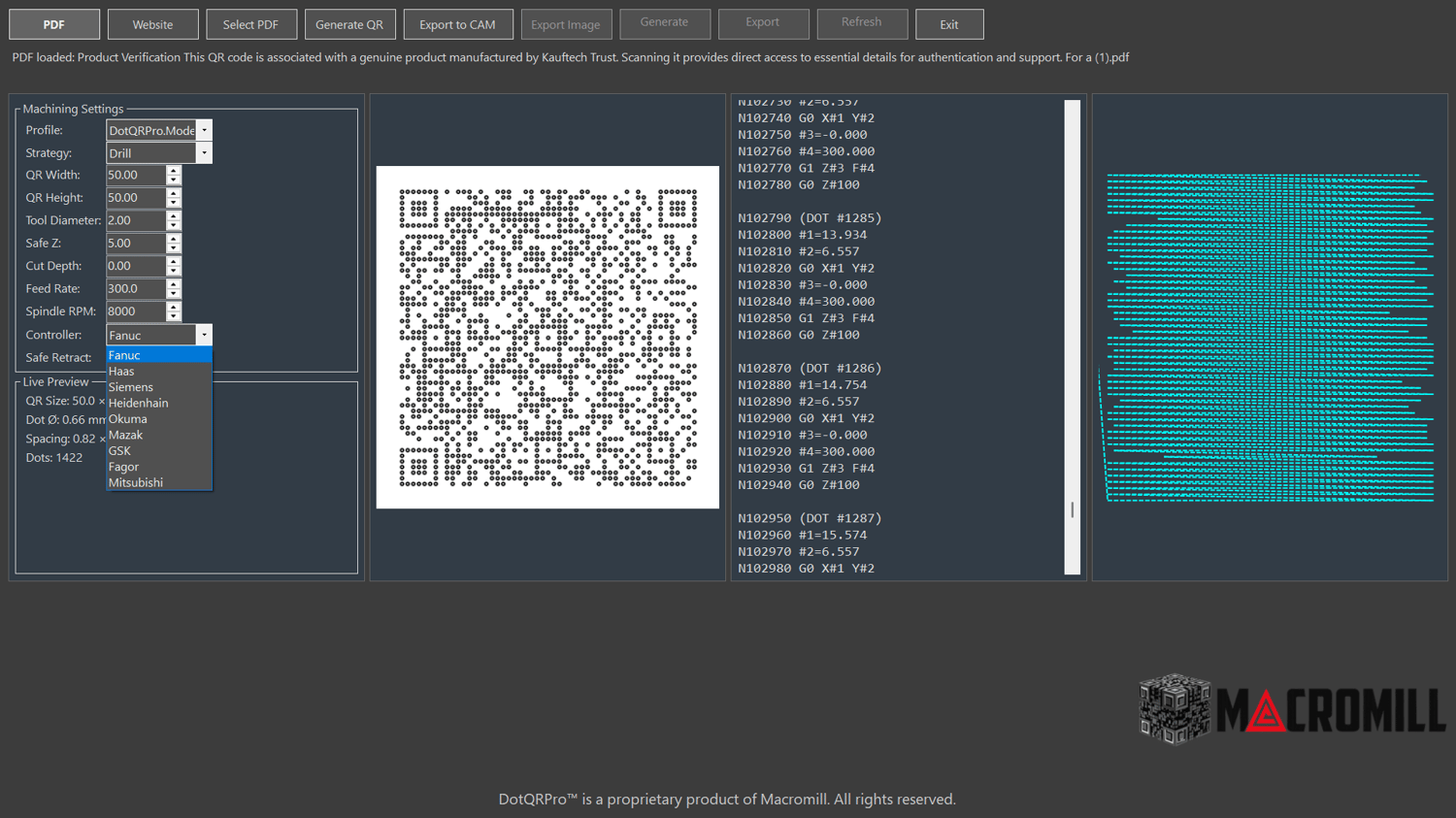The width and height of the screenshot is (1456, 818).
Task: Focus the QR Width field
Action: [136, 175]
